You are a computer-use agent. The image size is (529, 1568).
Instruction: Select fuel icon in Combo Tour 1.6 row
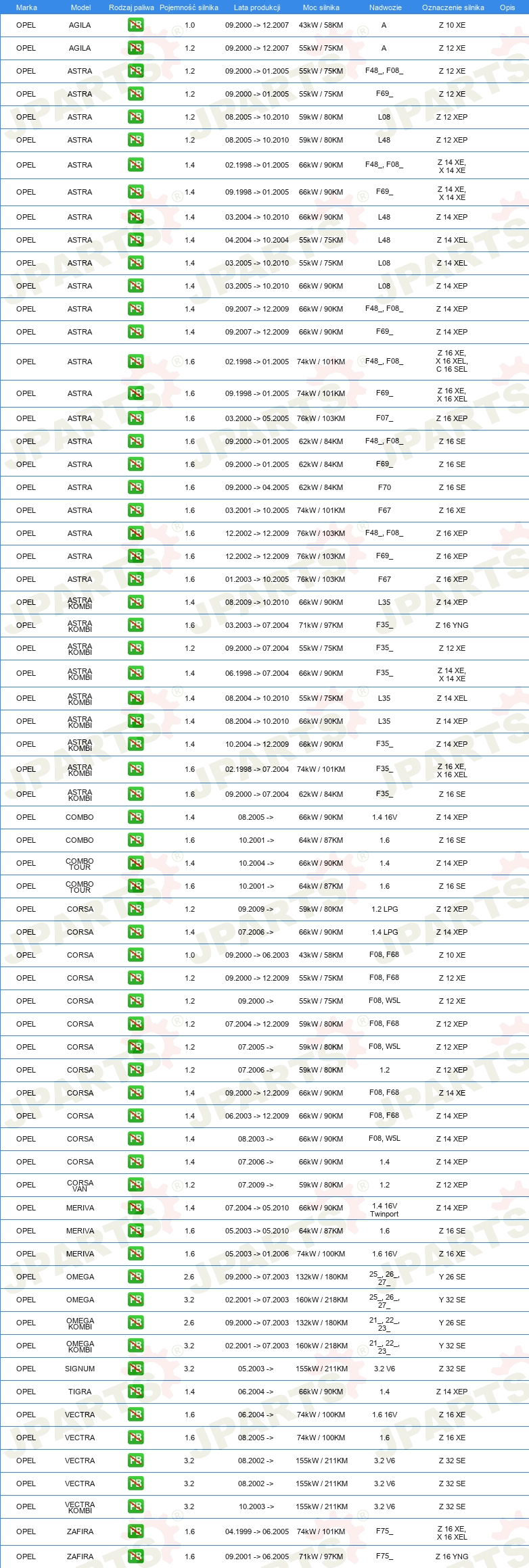click(x=135, y=886)
